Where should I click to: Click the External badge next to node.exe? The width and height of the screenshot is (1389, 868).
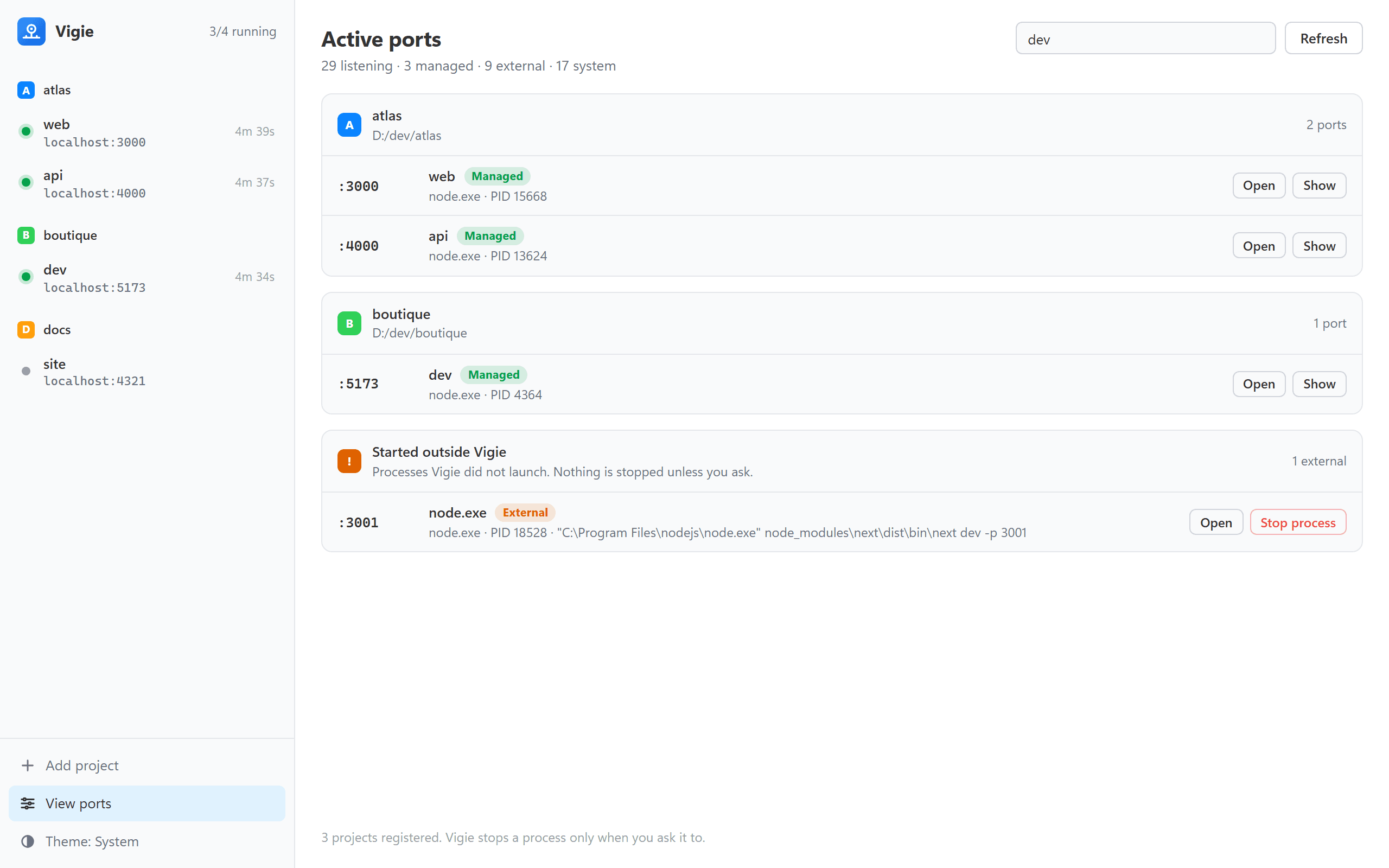525,513
